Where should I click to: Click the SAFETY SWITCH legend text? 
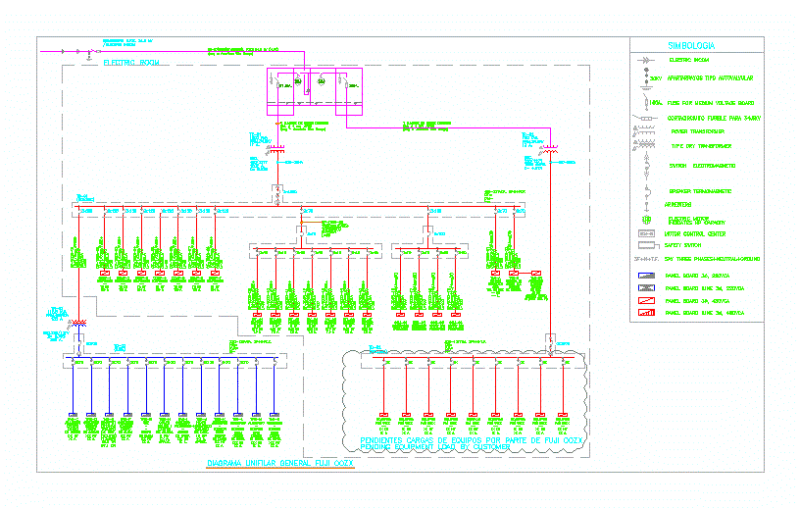point(683,245)
